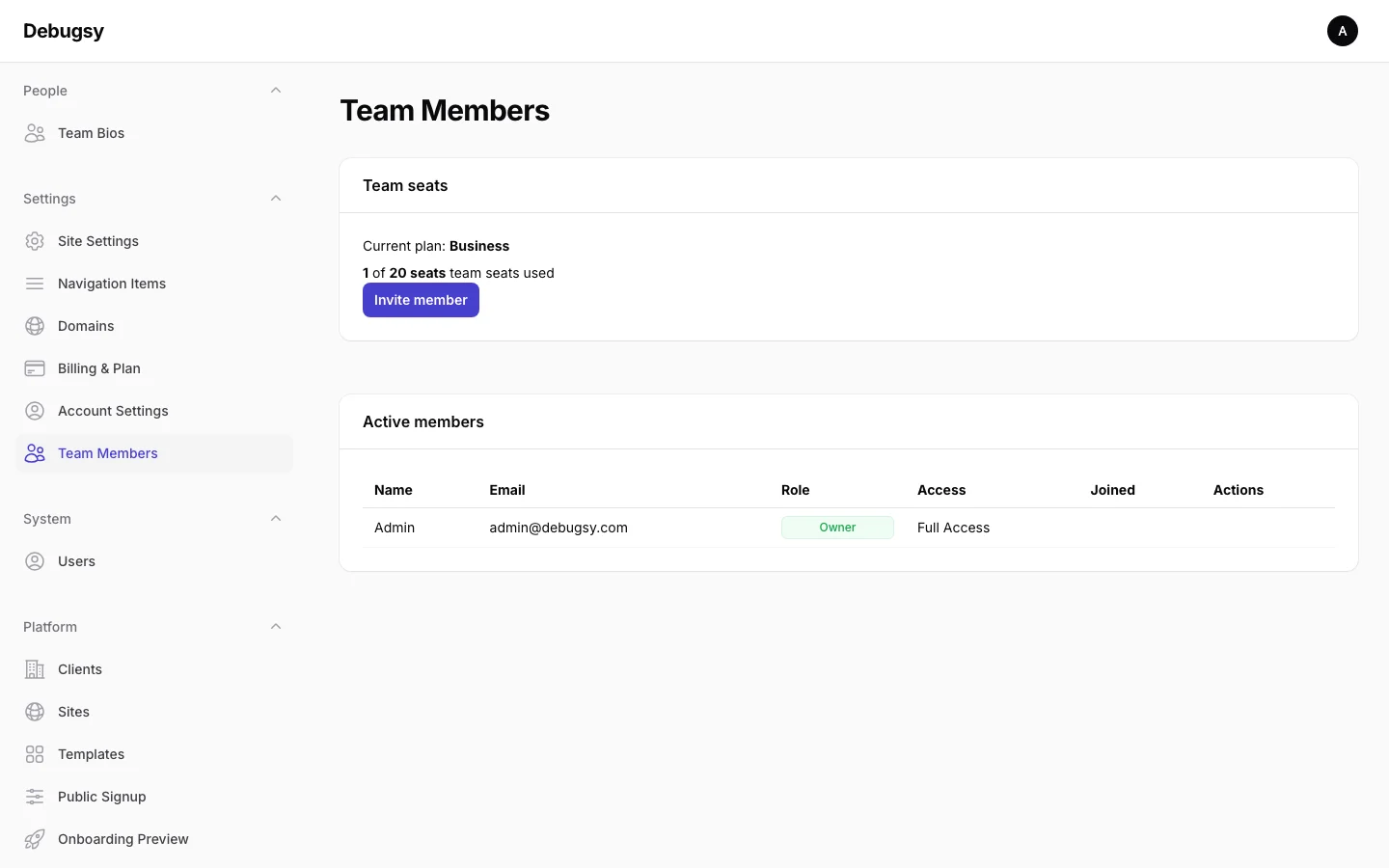Collapse the Settings section chevron
Screen dimensions: 1389x868
point(276,199)
